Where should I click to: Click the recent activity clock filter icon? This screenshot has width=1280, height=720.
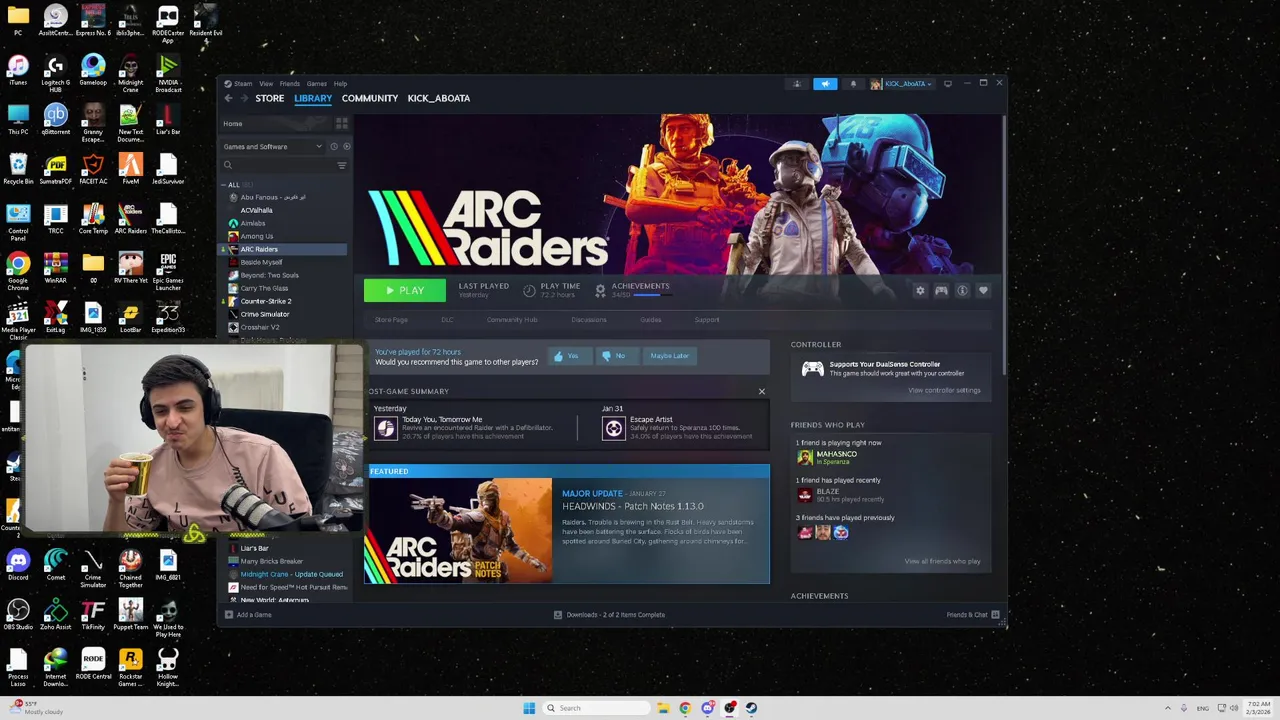(334, 146)
